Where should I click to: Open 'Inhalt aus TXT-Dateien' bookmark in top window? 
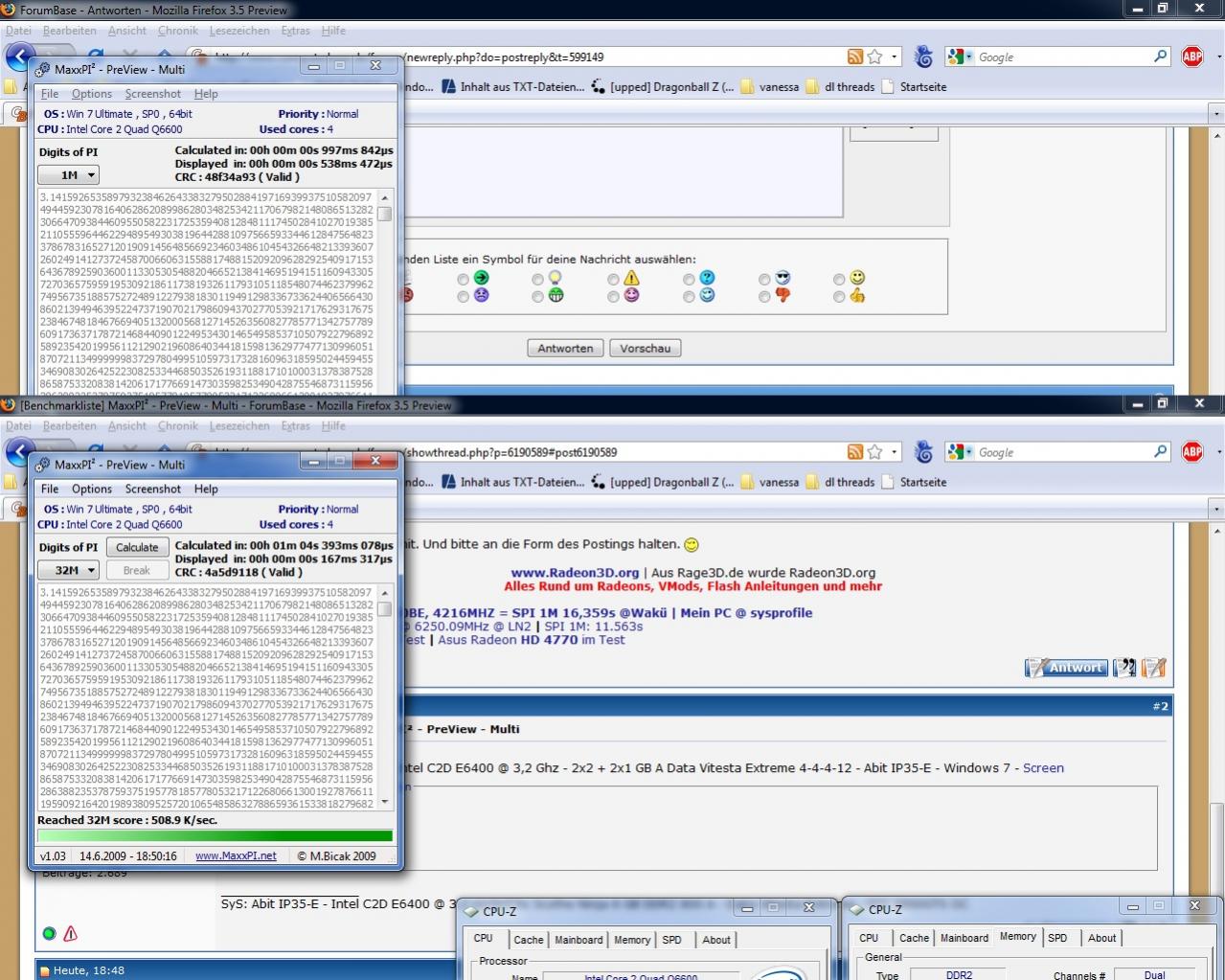click(x=513, y=87)
